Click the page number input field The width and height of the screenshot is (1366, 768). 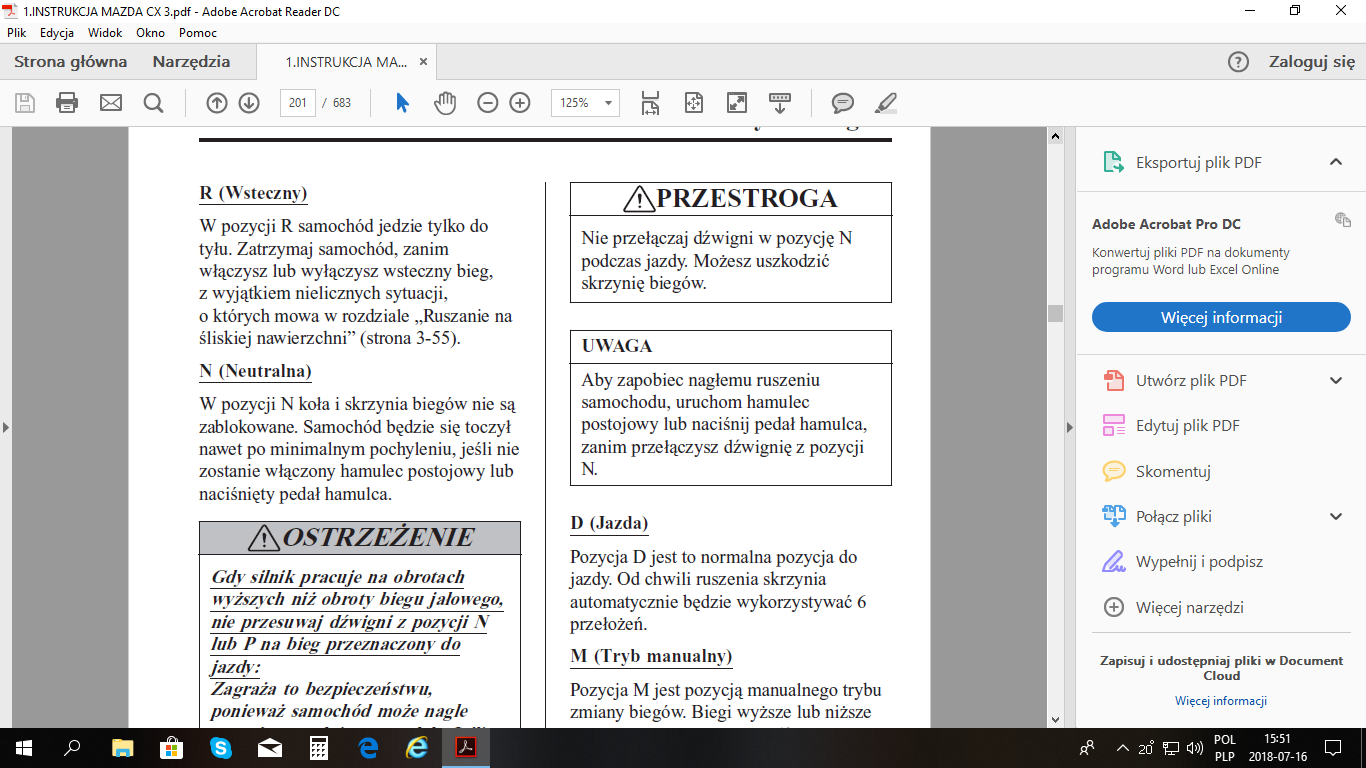[298, 103]
